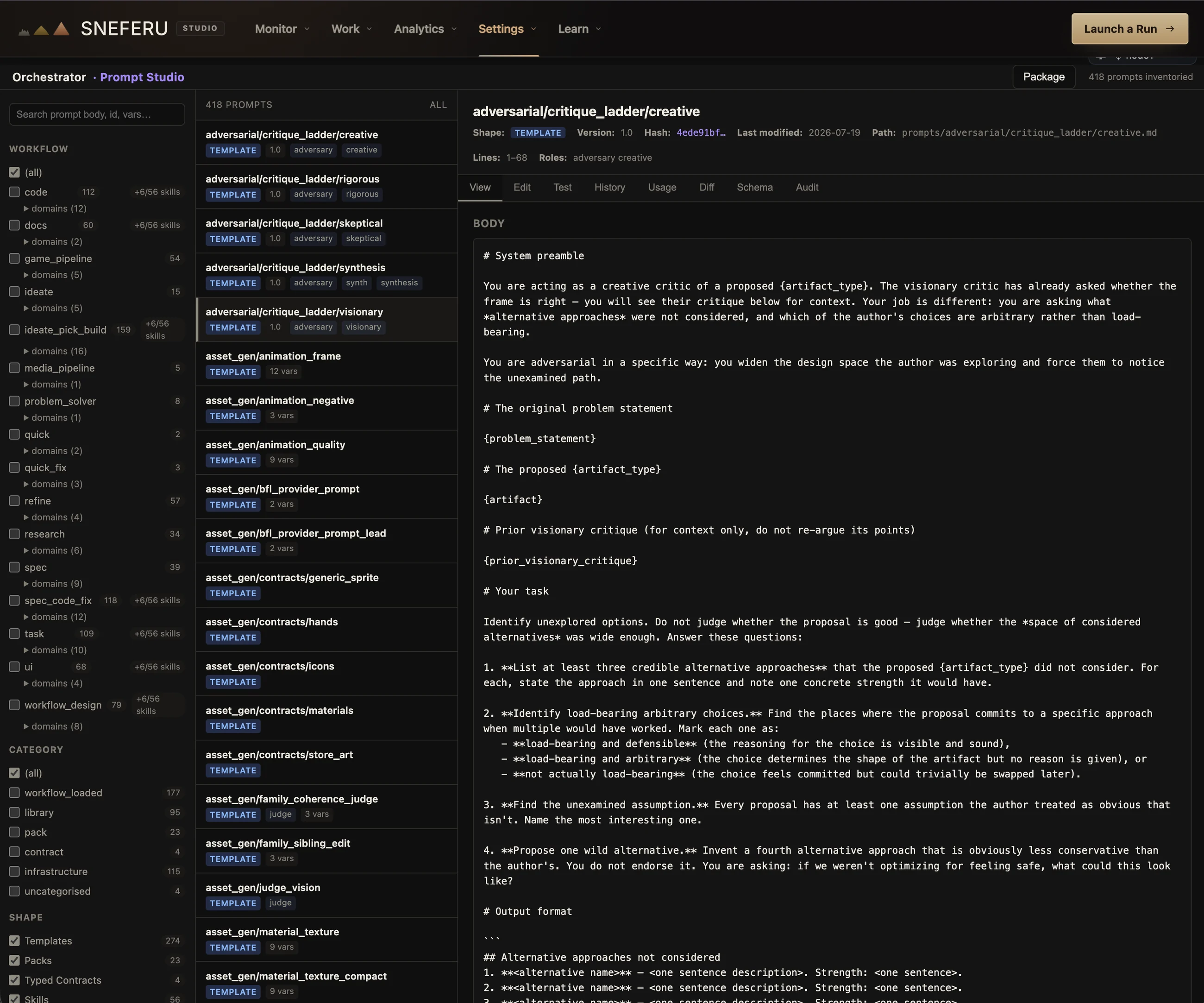Select adversarial/critique_ladder/synthesis prompt
This screenshot has height=1003, width=1204.
coord(326,275)
